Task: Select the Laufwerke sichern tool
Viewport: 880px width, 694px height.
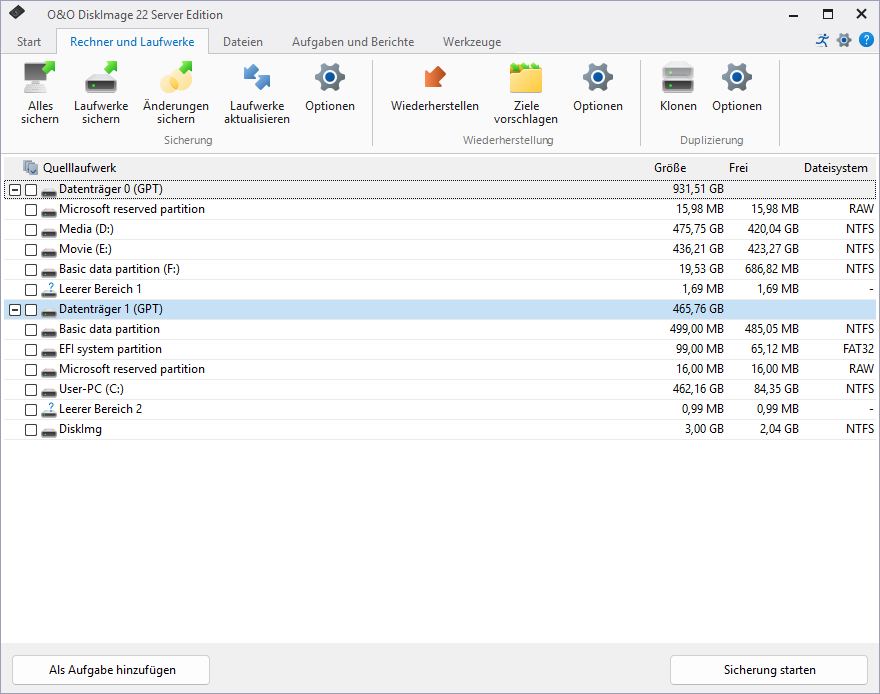Action: [x=101, y=80]
